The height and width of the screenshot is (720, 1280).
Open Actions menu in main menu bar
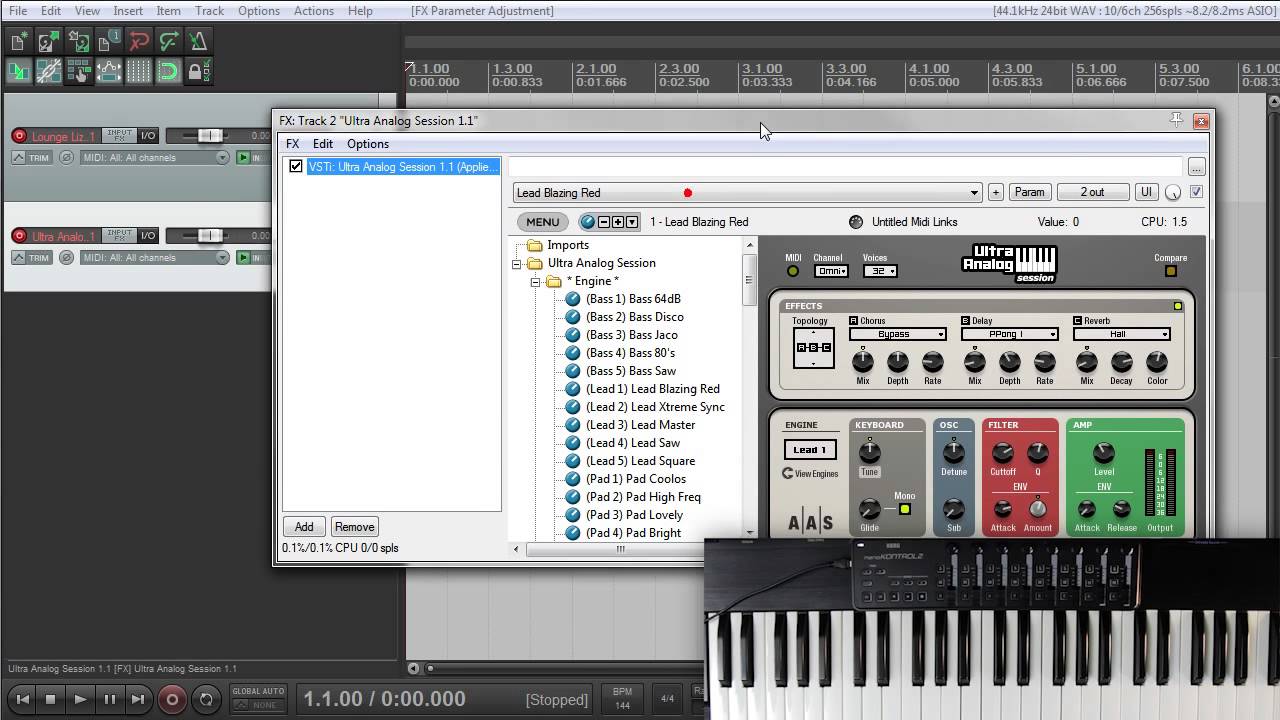[314, 11]
